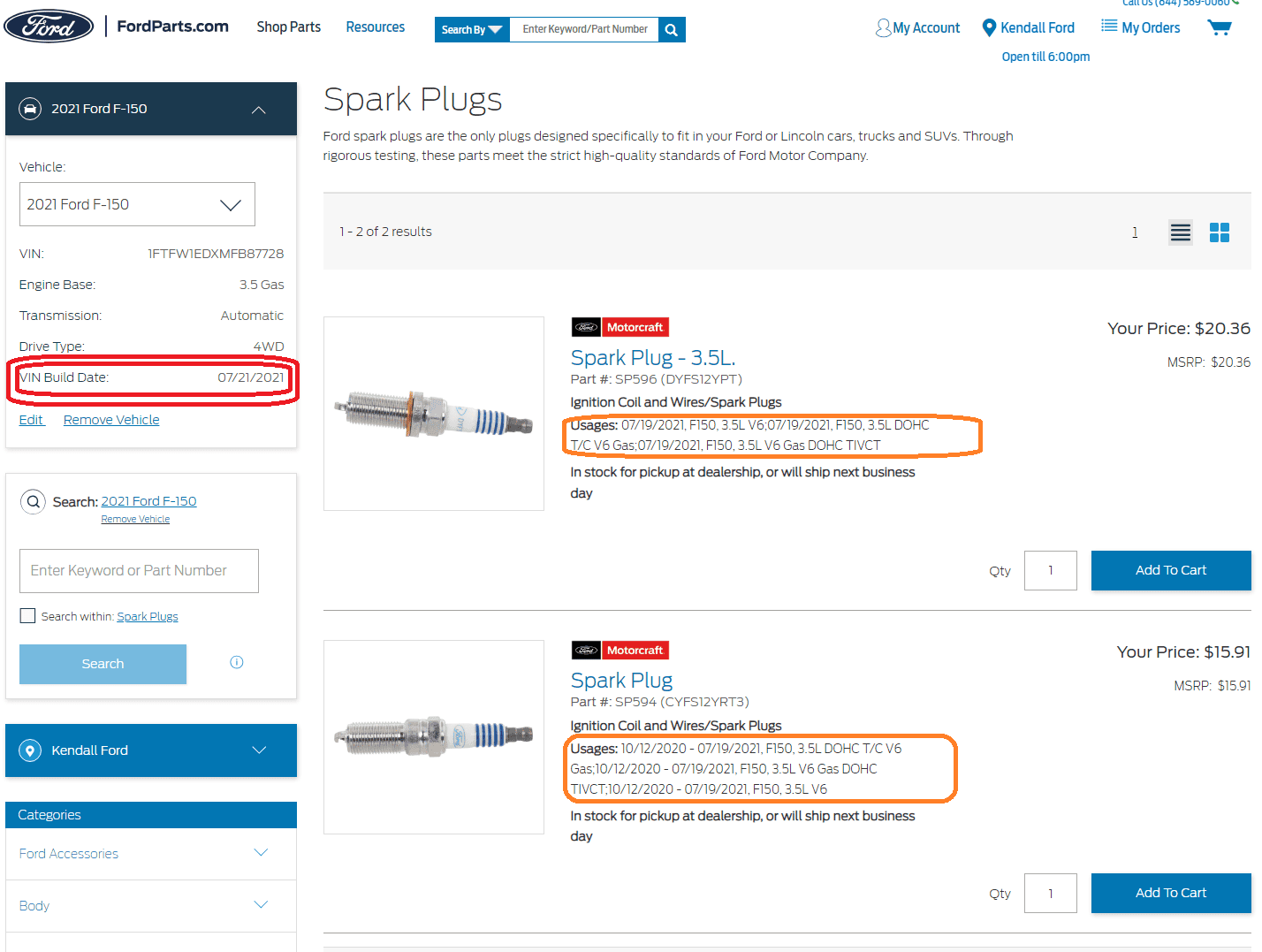Click the Ford logo in the header
The height and width of the screenshot is (952, 1262).
coord(49,27)
